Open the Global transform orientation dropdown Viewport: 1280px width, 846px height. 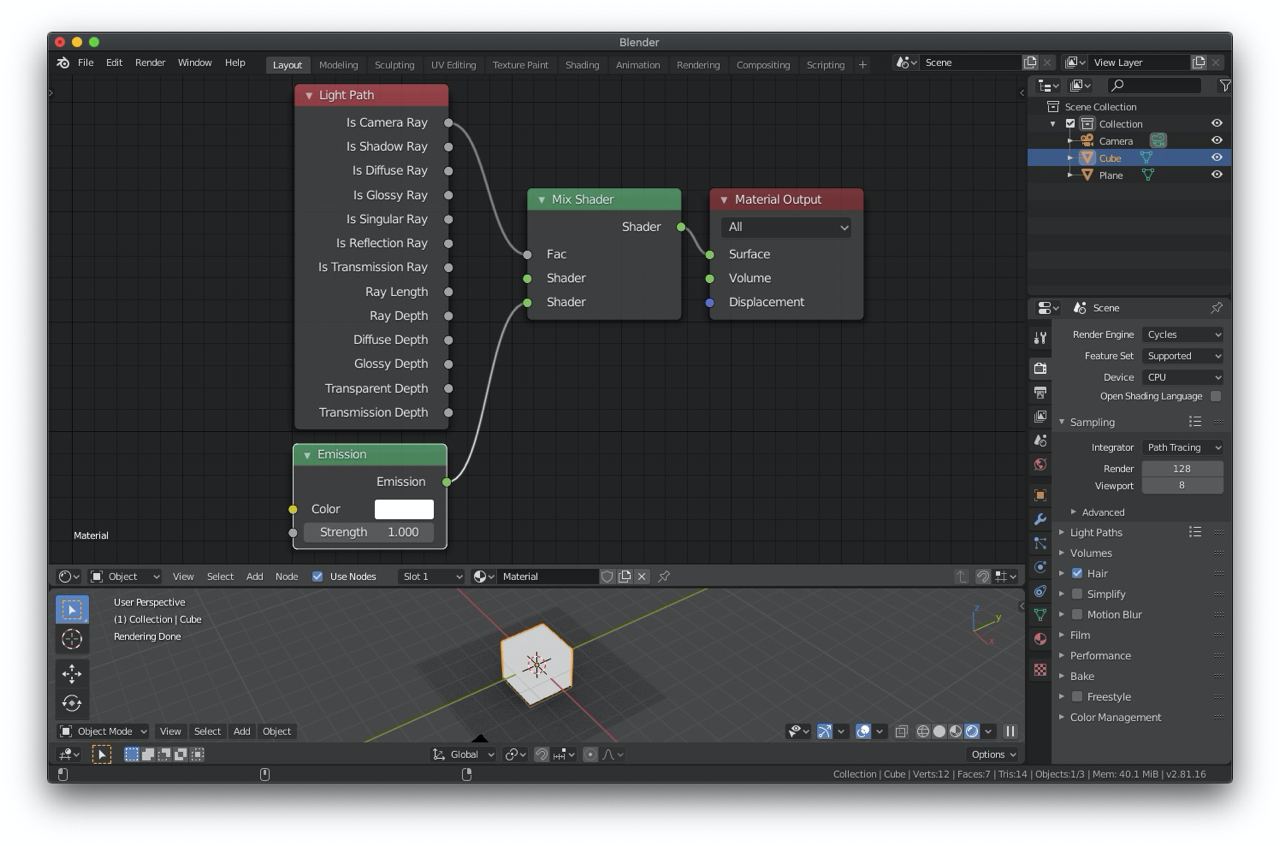click(463, 754)
